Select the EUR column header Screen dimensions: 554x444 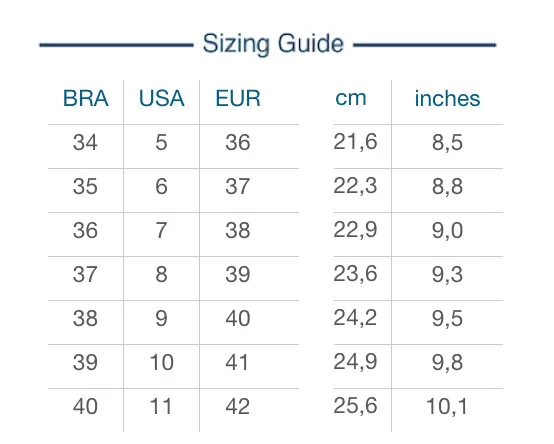238,98
